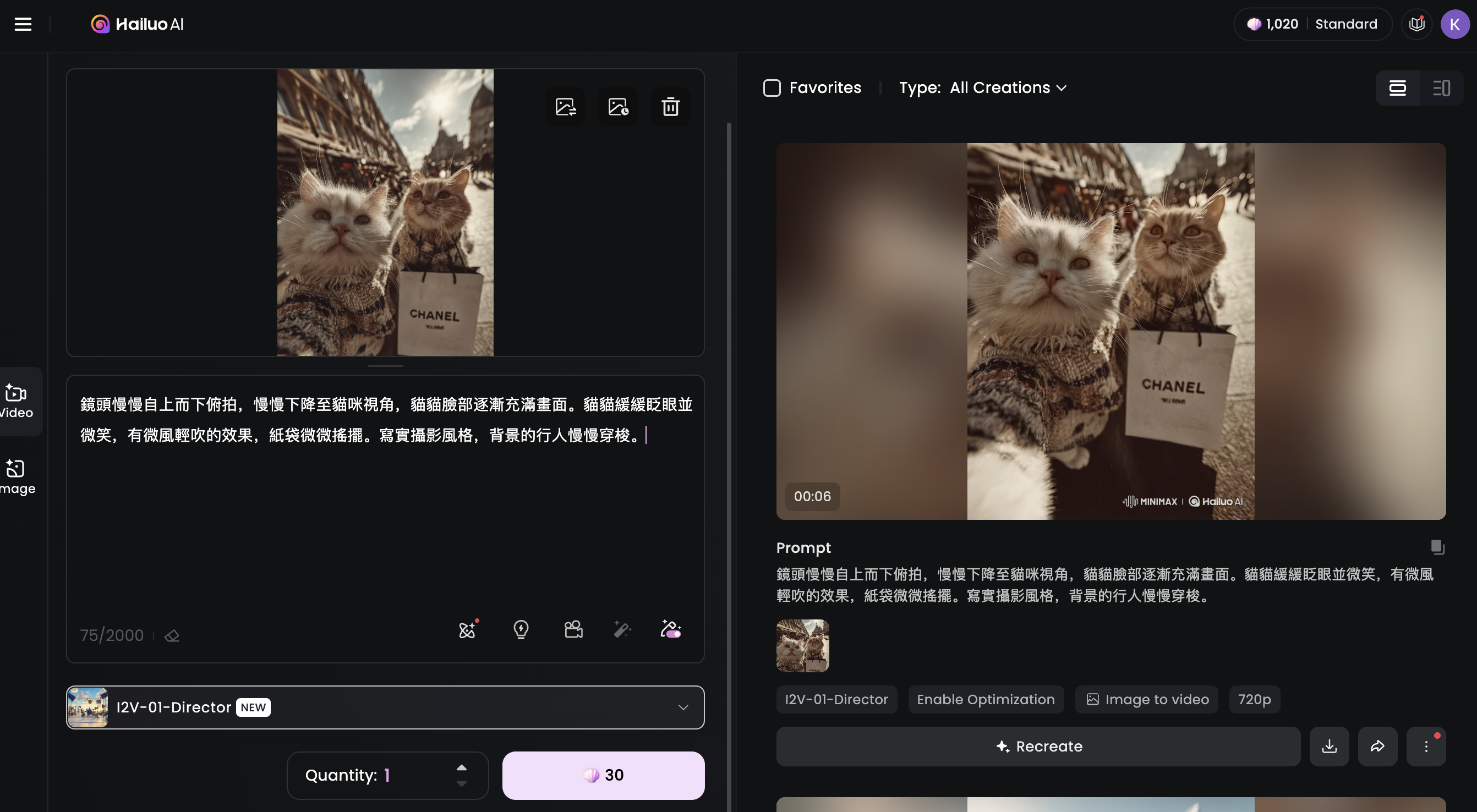Open the All Creations type dropdown
This screenshot has width=1477, height=812.
pyautogui.click(x=1008, y=87)
